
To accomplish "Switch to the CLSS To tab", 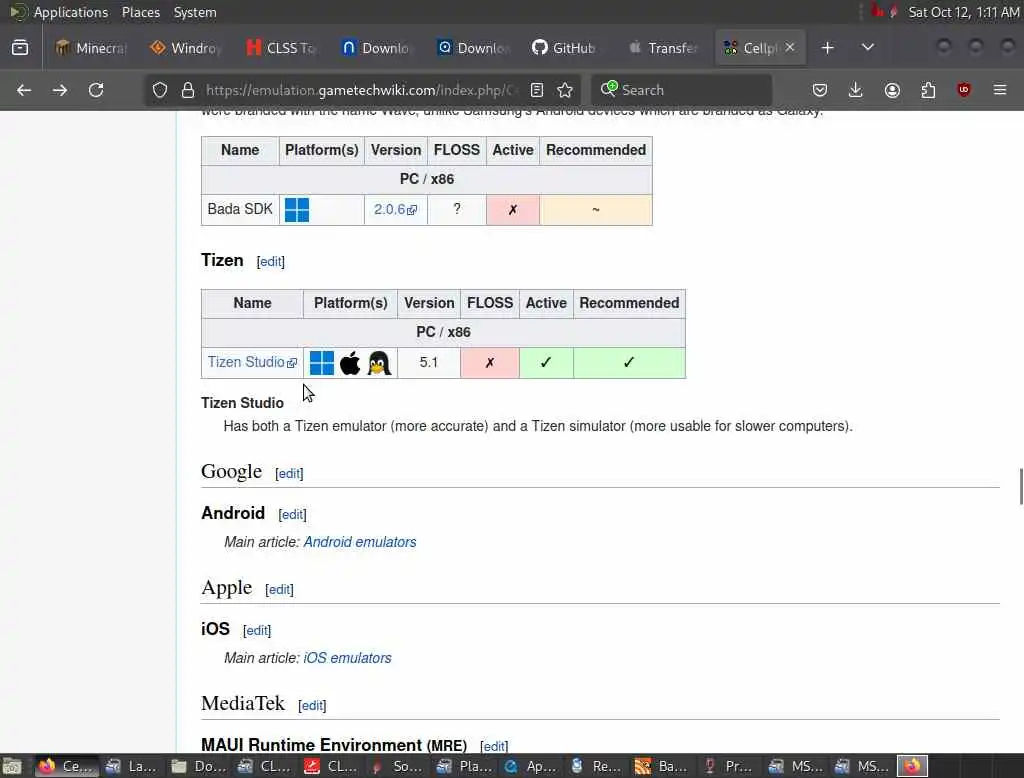I will tap(281, 48).
